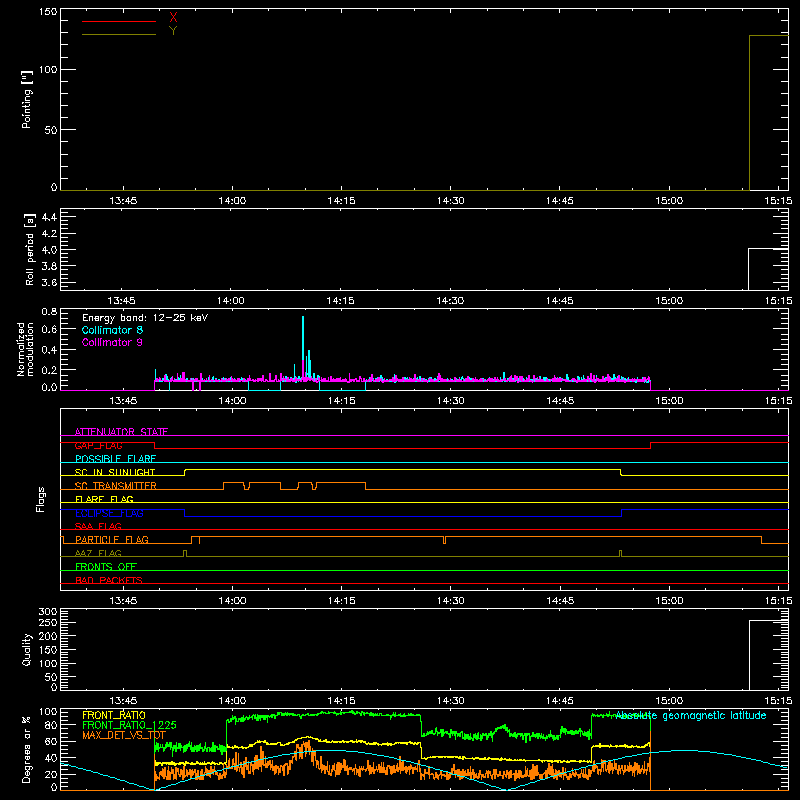Click the 'Flags' axis title
This screenshot has height=800, width=800.
pos(40,499)
